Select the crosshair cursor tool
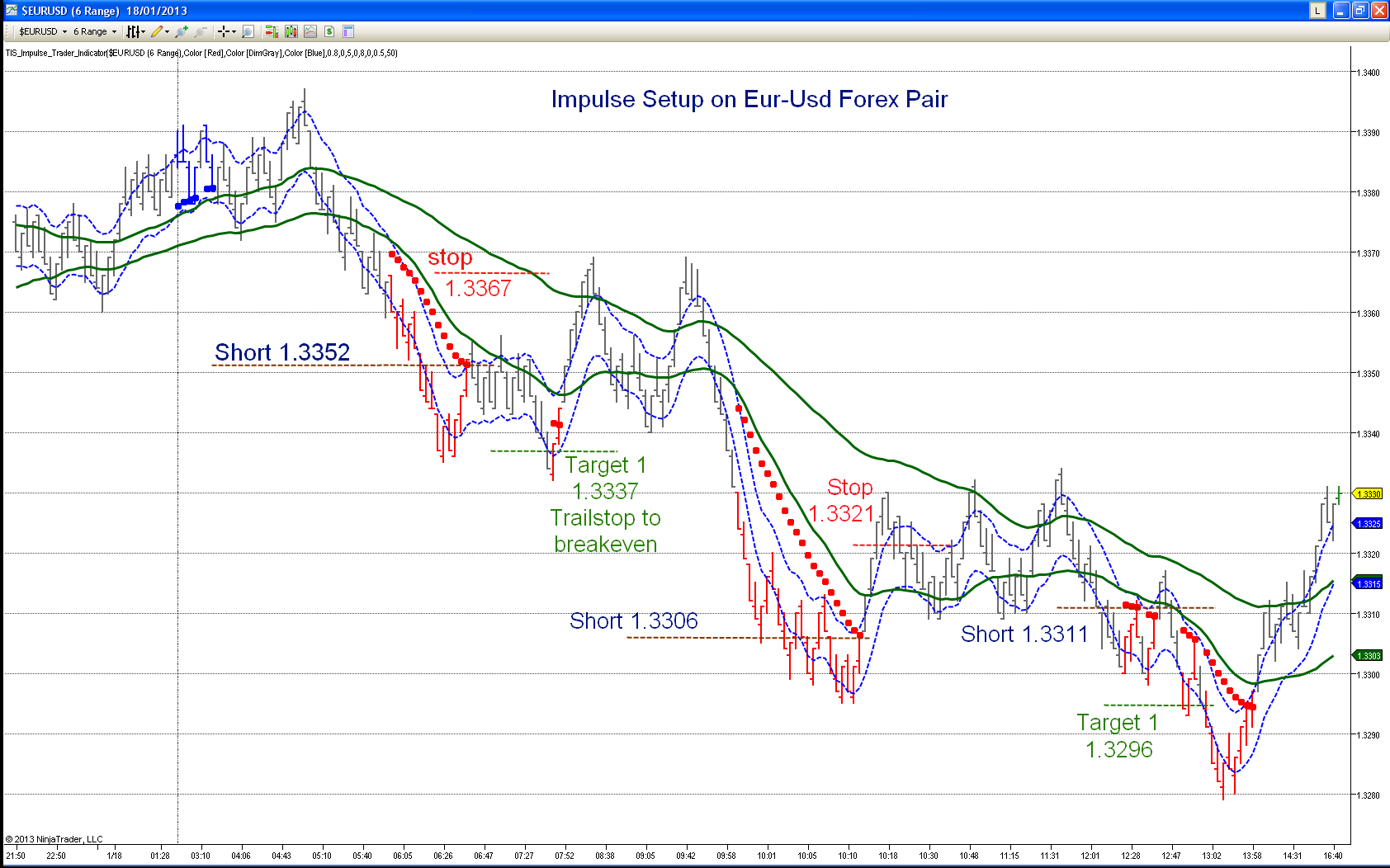 point(223,31)
